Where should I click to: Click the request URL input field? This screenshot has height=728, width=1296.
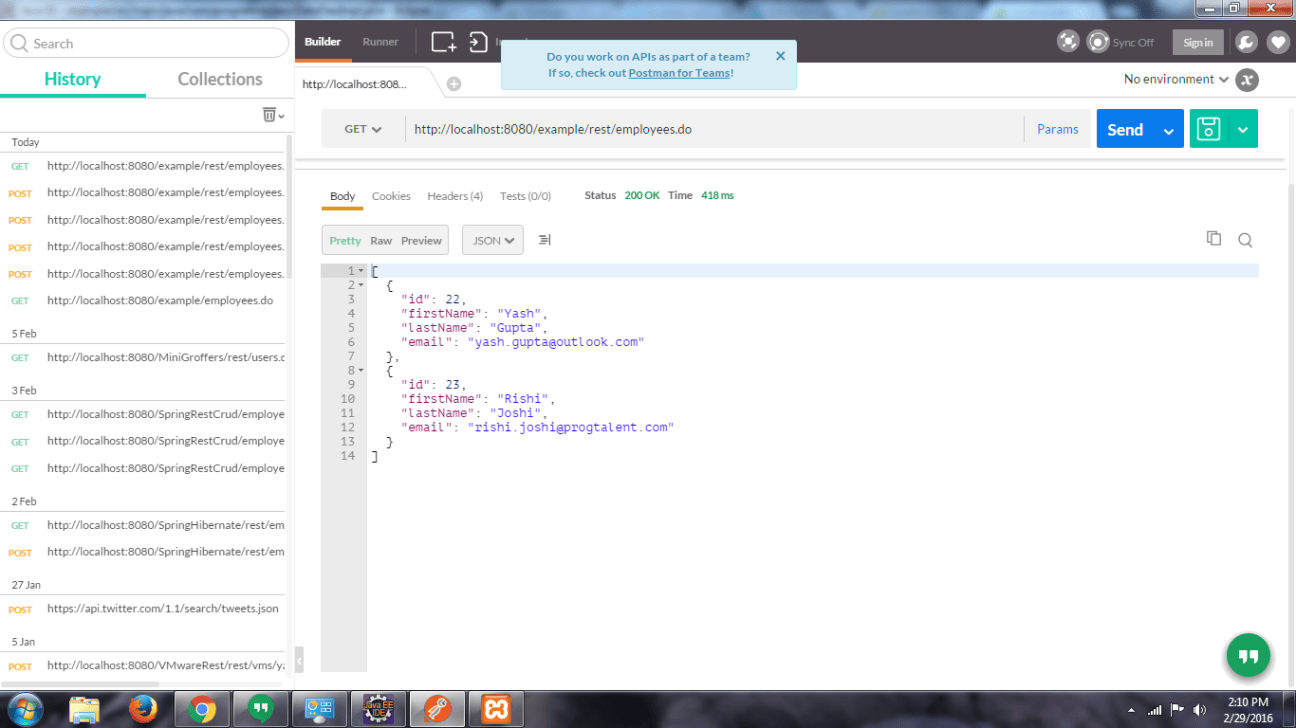click(714, 129)
